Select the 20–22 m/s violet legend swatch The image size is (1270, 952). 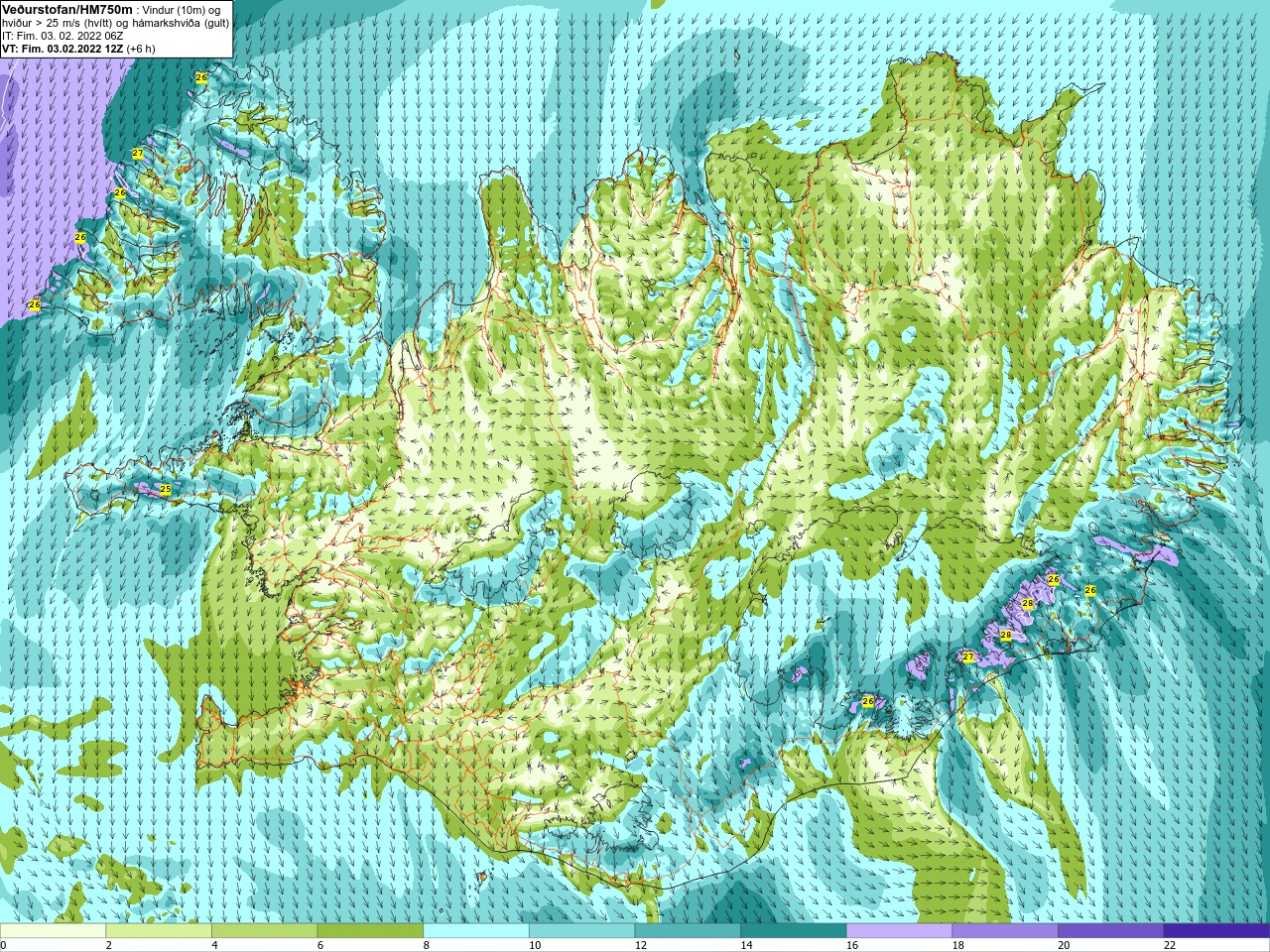(1111, 930)
